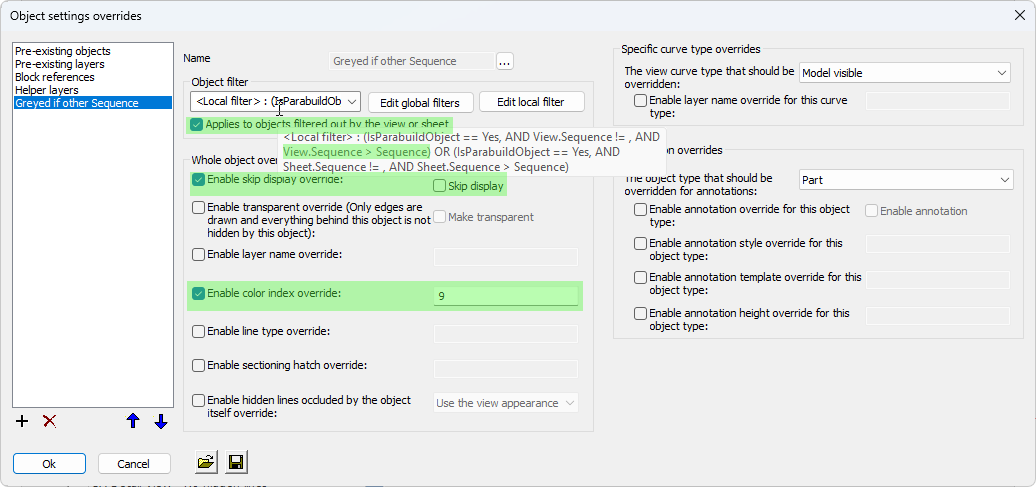Open settings file with folder icon
The image size is (1036, 487).
(206, 462)
